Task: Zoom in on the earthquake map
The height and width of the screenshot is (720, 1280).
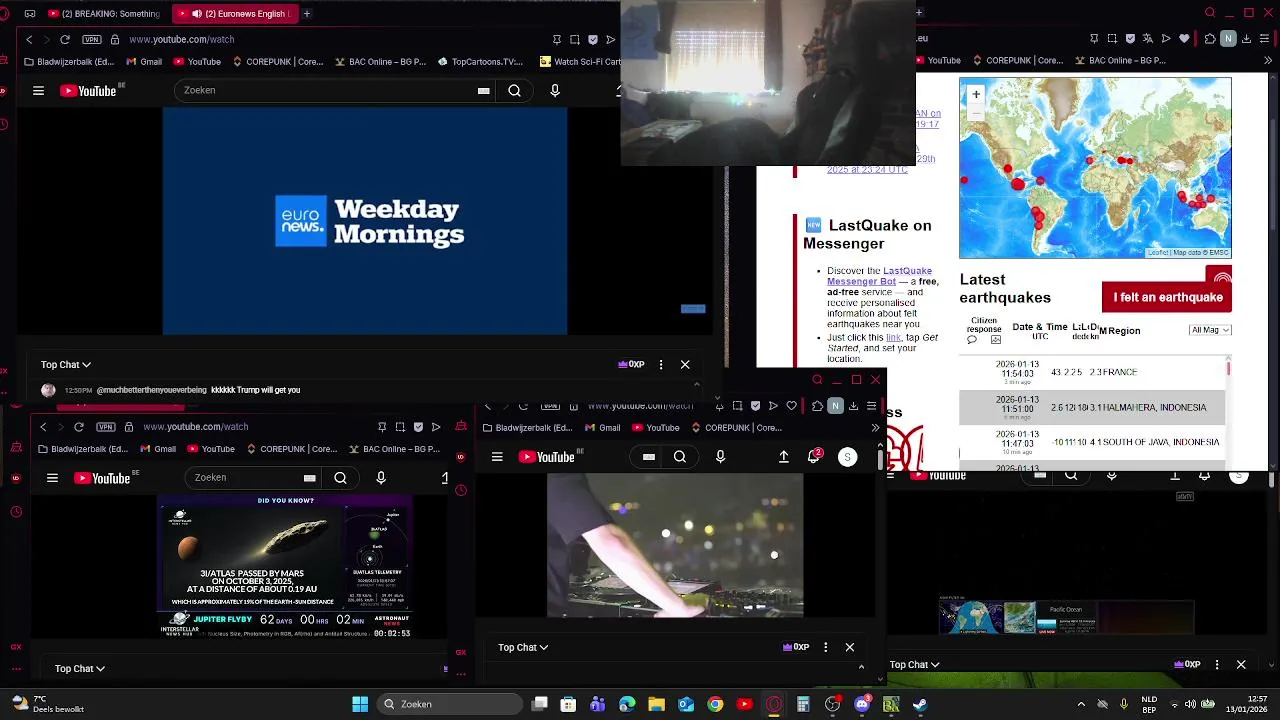Action: click(976, 94)
